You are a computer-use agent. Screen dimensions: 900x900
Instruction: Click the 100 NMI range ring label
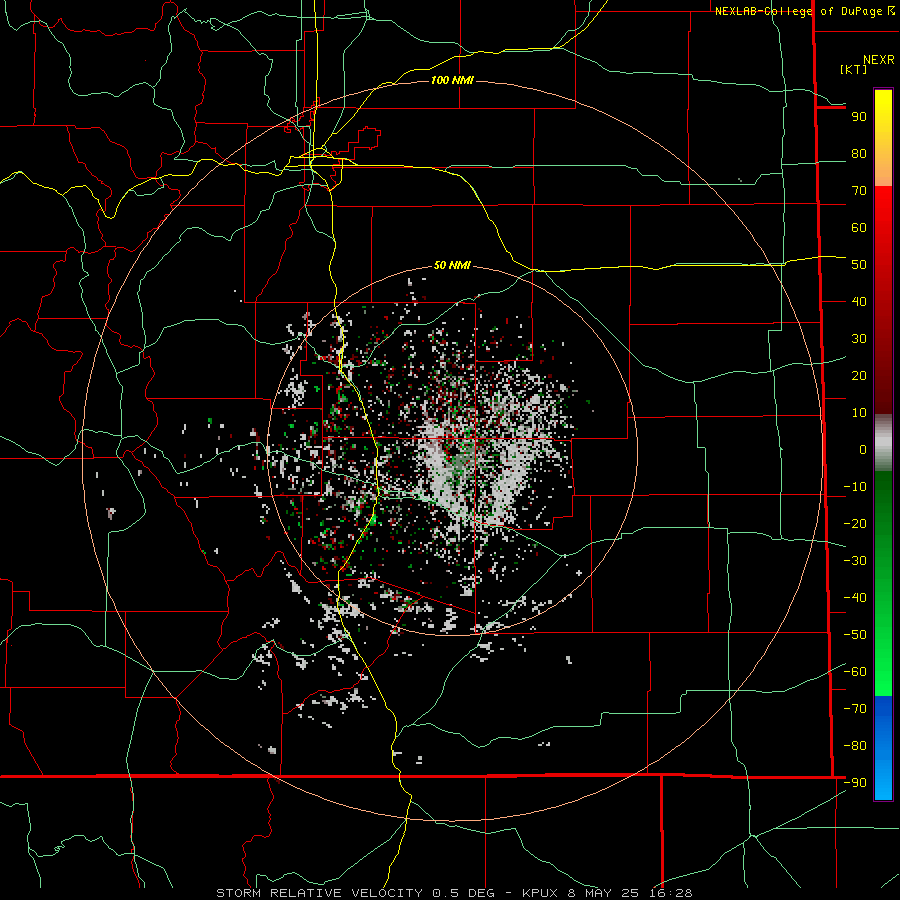click(452, 80)
